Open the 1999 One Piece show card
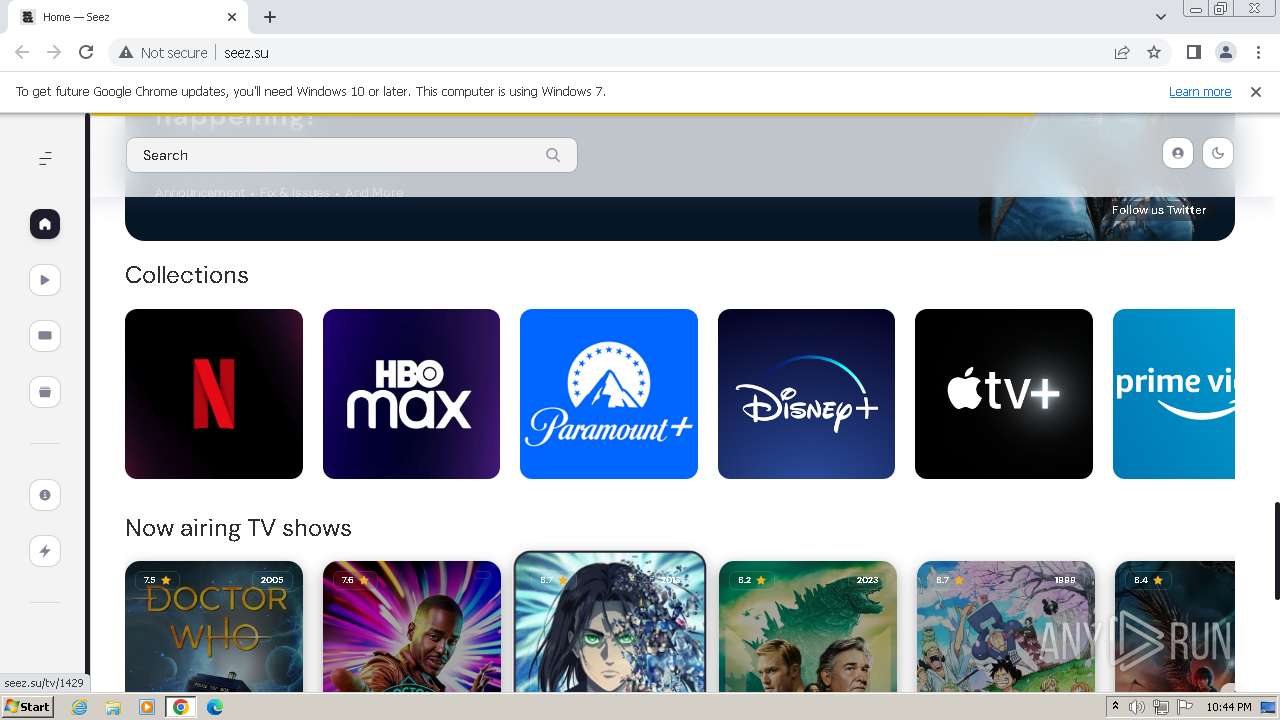Screen dimensions: 1280x720 point(1006,626)
